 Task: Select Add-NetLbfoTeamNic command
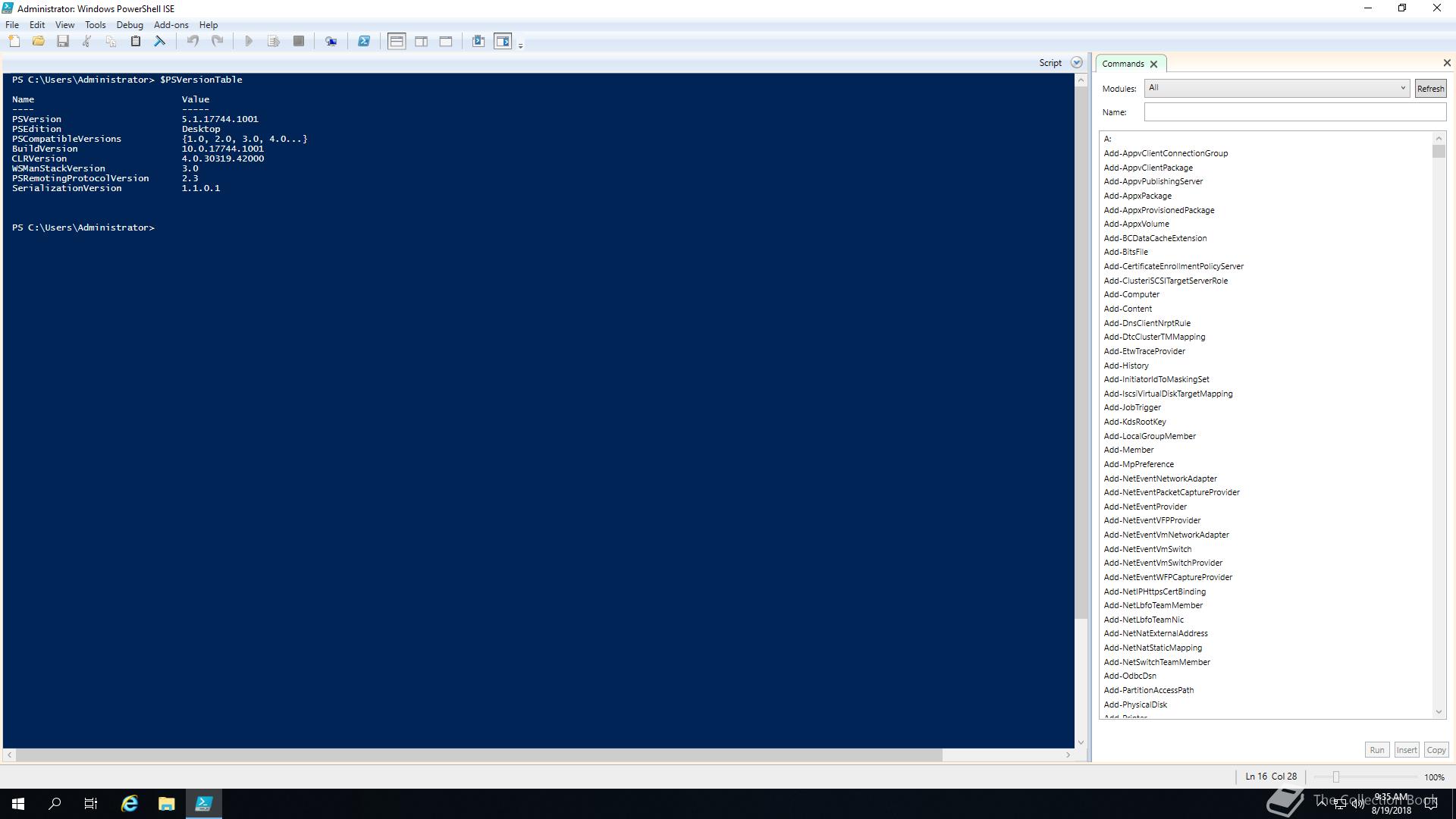1144,620
